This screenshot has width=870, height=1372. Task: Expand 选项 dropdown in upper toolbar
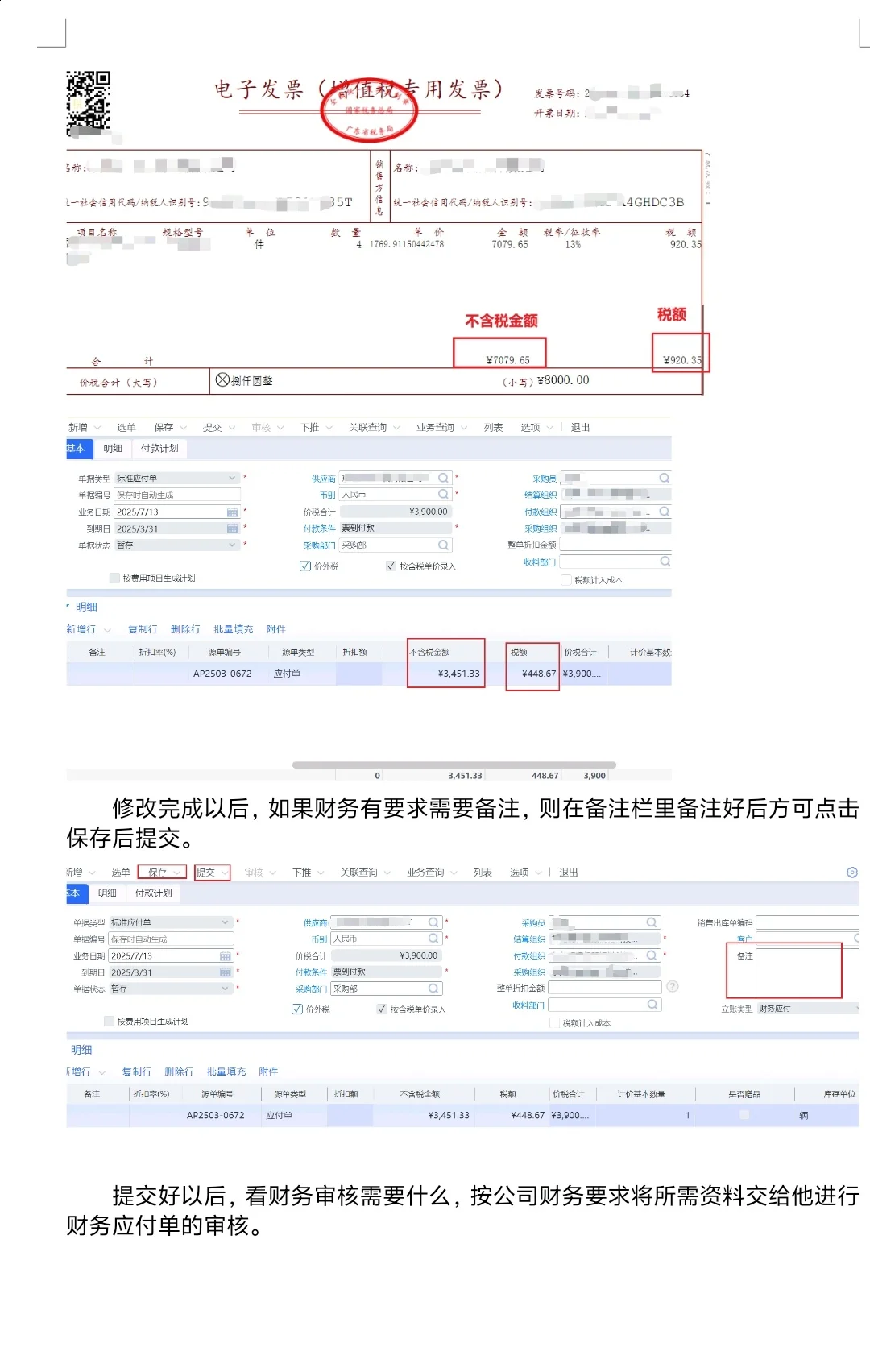pos(550,428)
